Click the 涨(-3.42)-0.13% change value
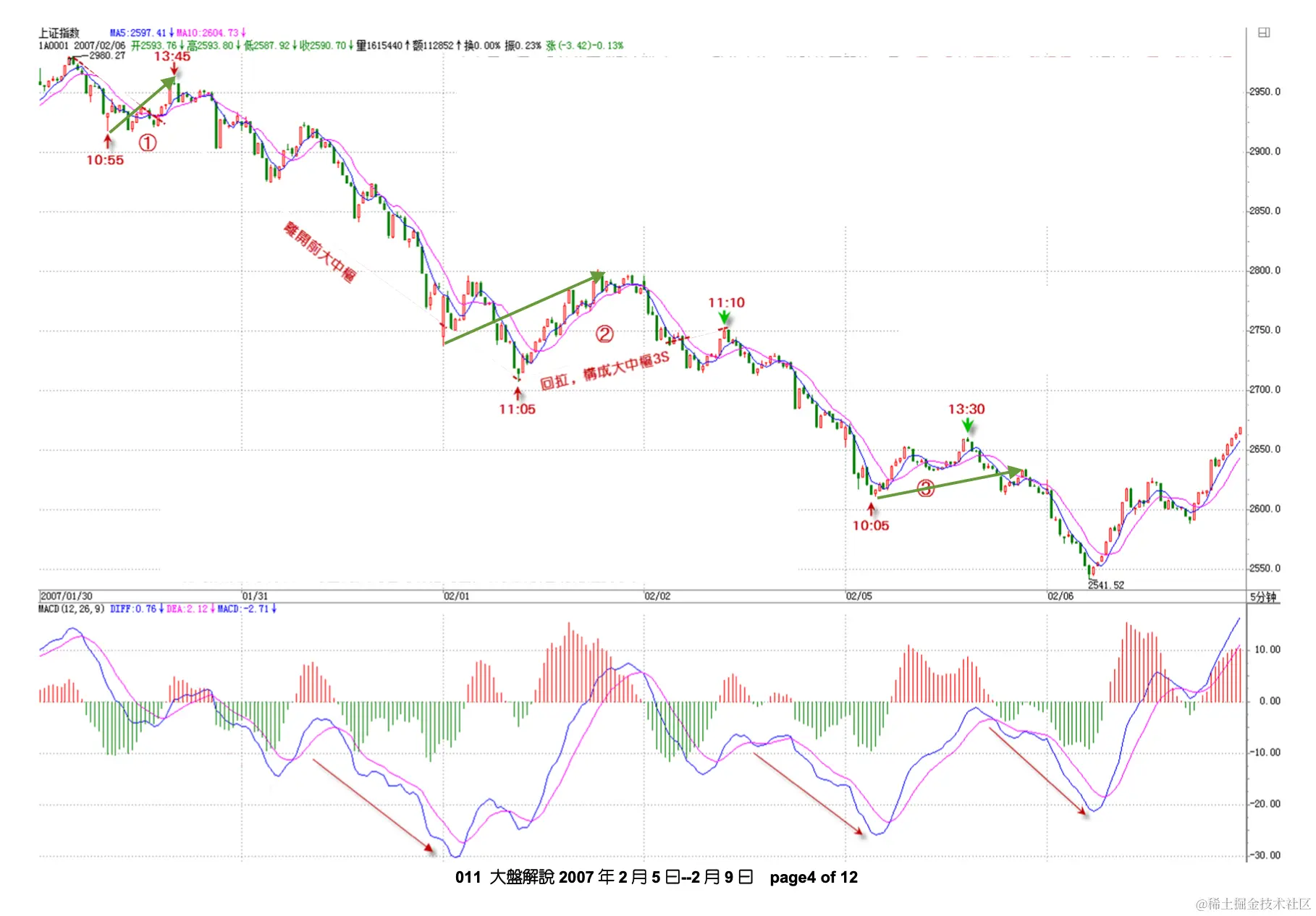Screen dimensions: 1316x916 tap(585, 46)
